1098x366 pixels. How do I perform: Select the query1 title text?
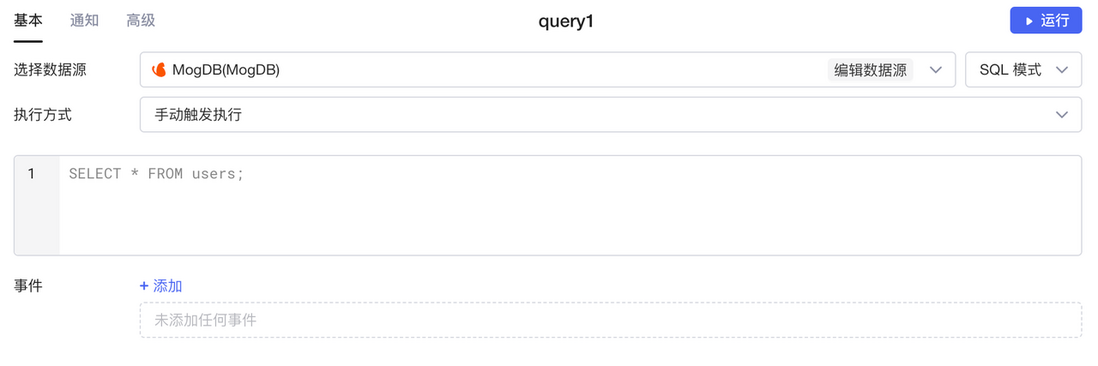tap(566, 22)
